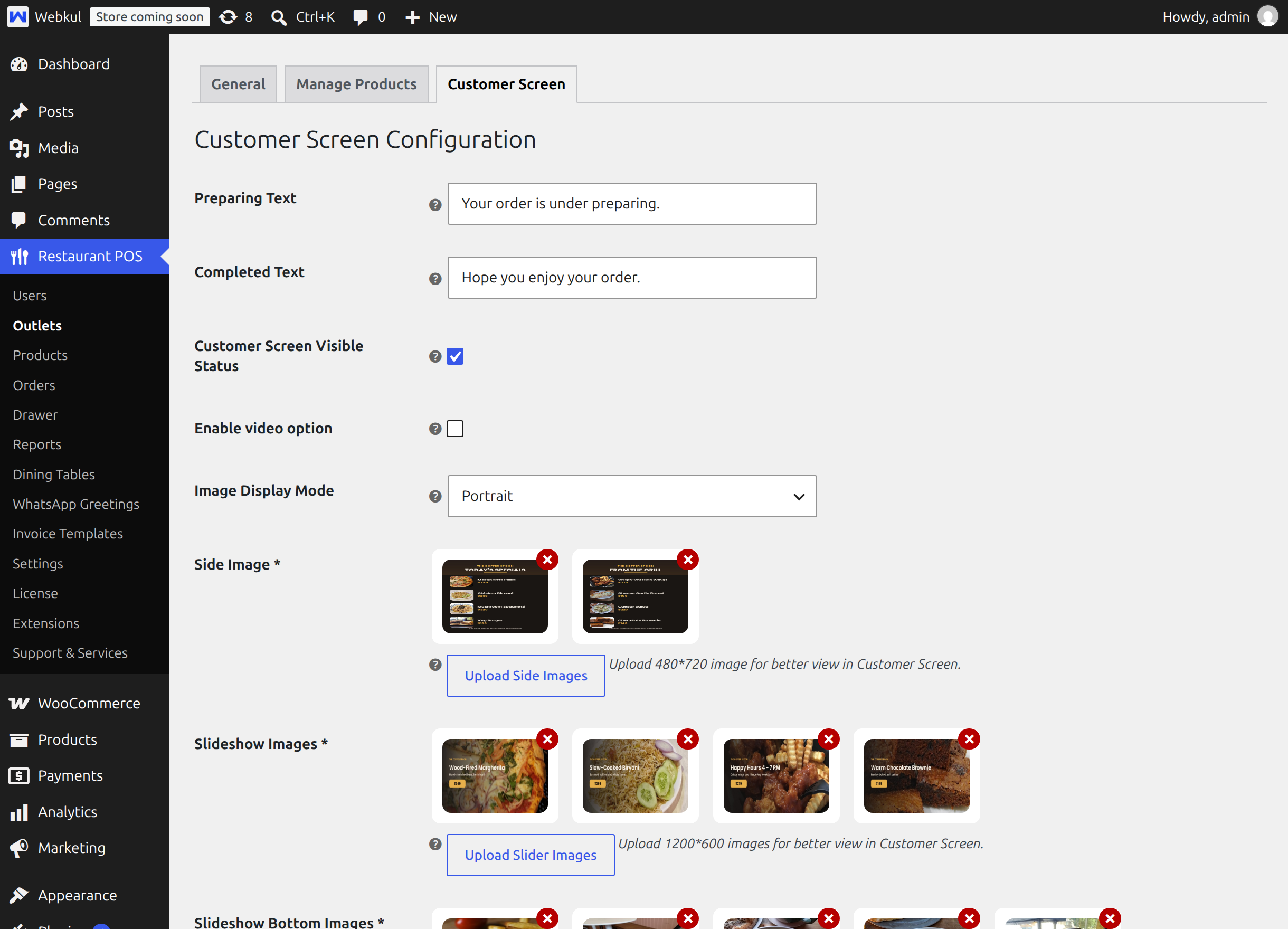Open the admin user avatar
Screen dimensions: 1288x929
(x=1267, y=16)
